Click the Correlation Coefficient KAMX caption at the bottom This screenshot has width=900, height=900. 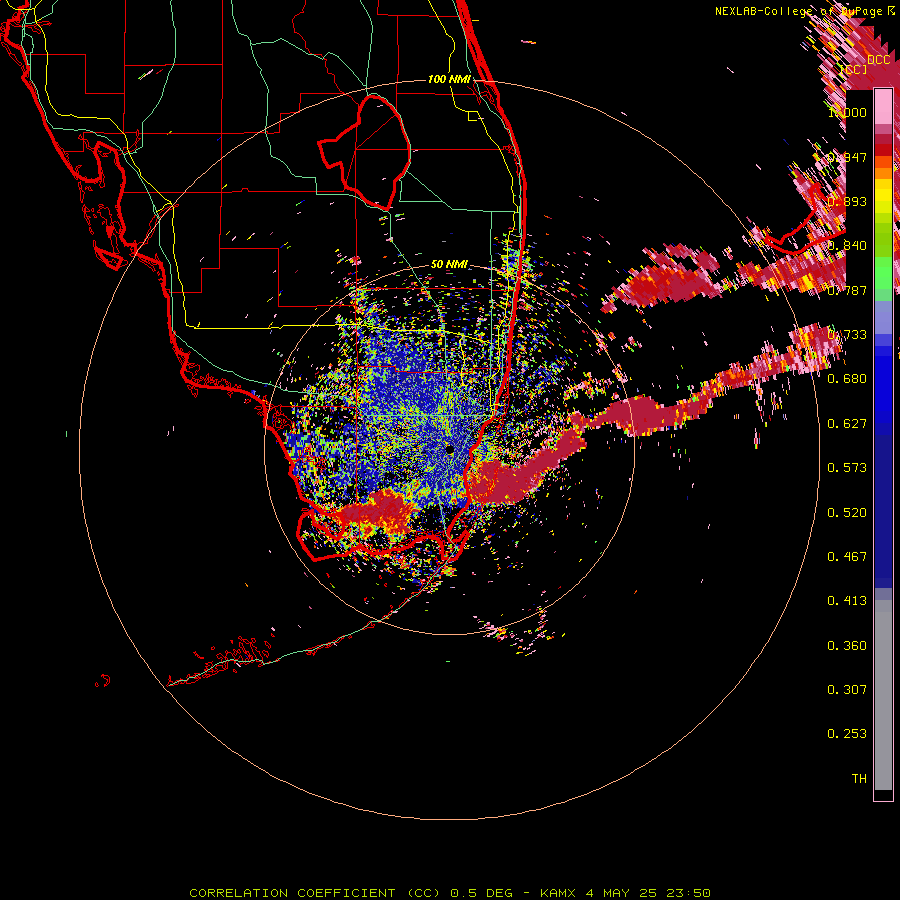[450, 893]
